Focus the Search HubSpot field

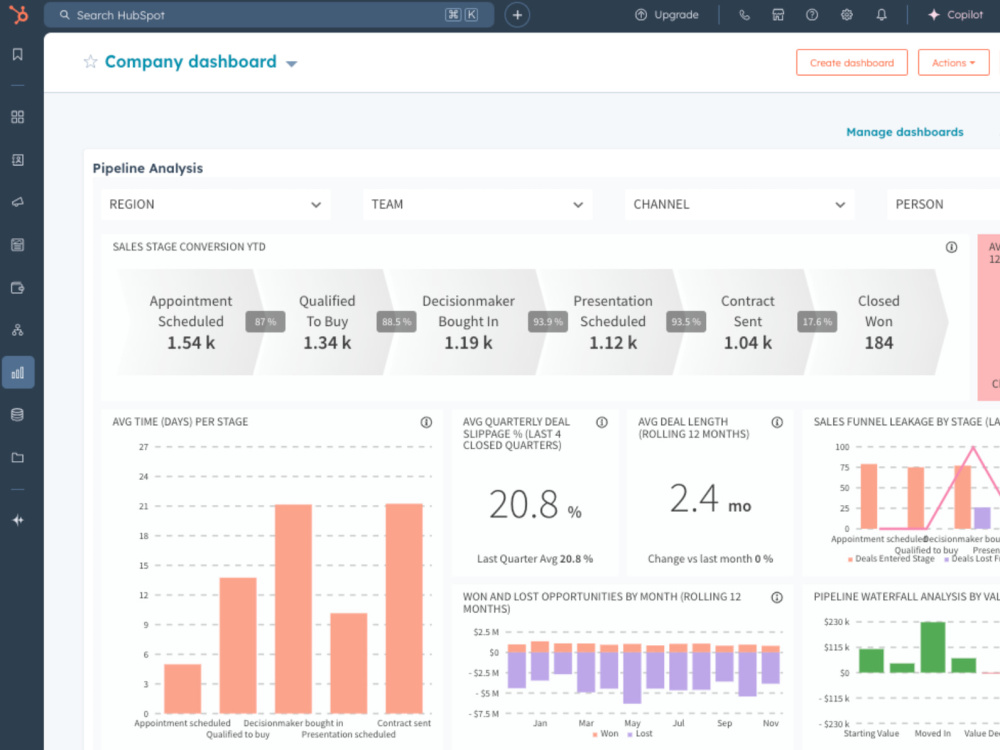point(268,15)
